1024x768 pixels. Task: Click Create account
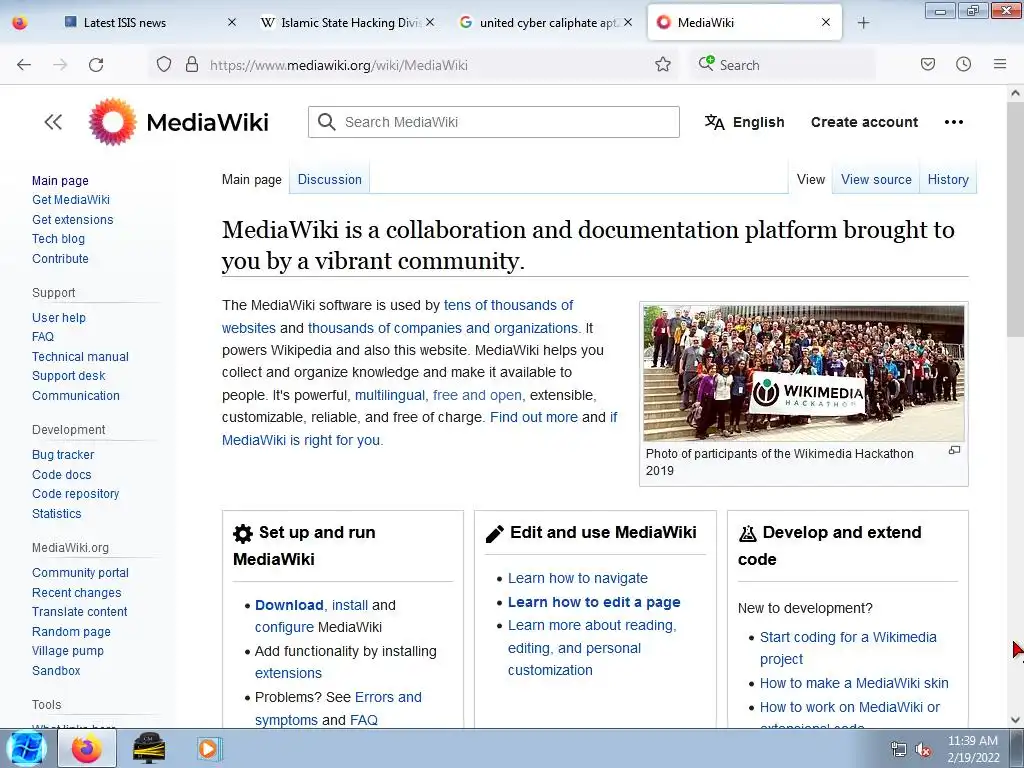(x=864, y=122)
